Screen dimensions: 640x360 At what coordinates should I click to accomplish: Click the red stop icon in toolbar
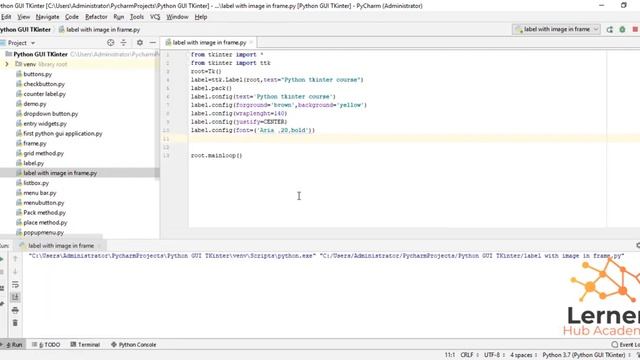tap(635, 29)
